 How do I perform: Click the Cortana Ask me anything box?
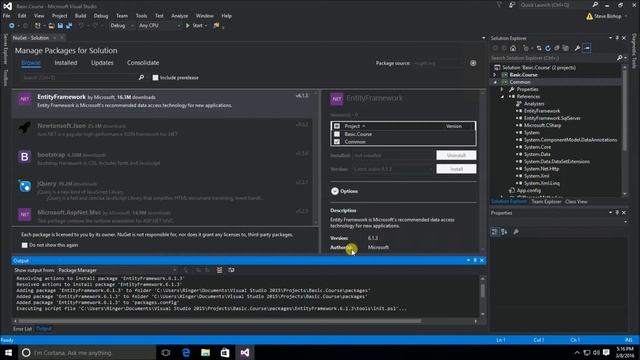click(x=87, y=353)
